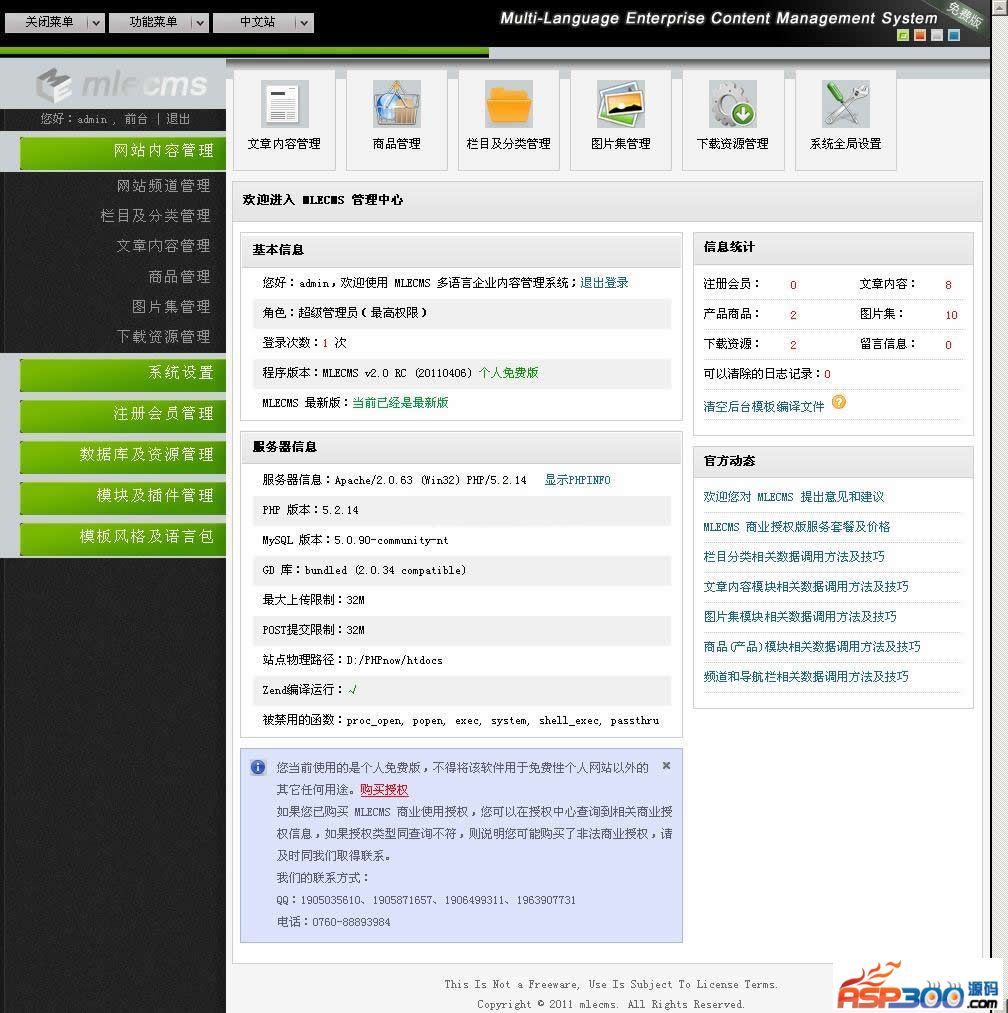This screenshot has width=1008, height=1013.
Task: Open the picture gallery management icon
Action: (x=621, y=105)
